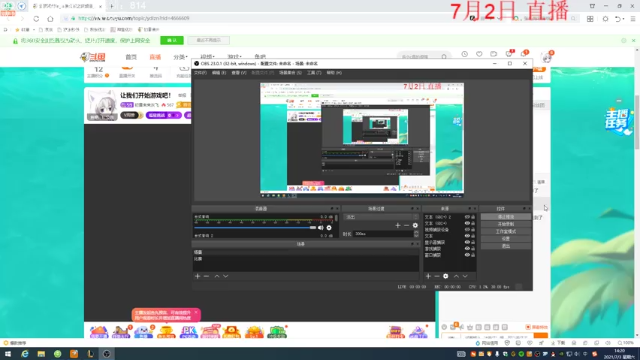
Task: Remove selected source with minus icon
Action: 437,276
